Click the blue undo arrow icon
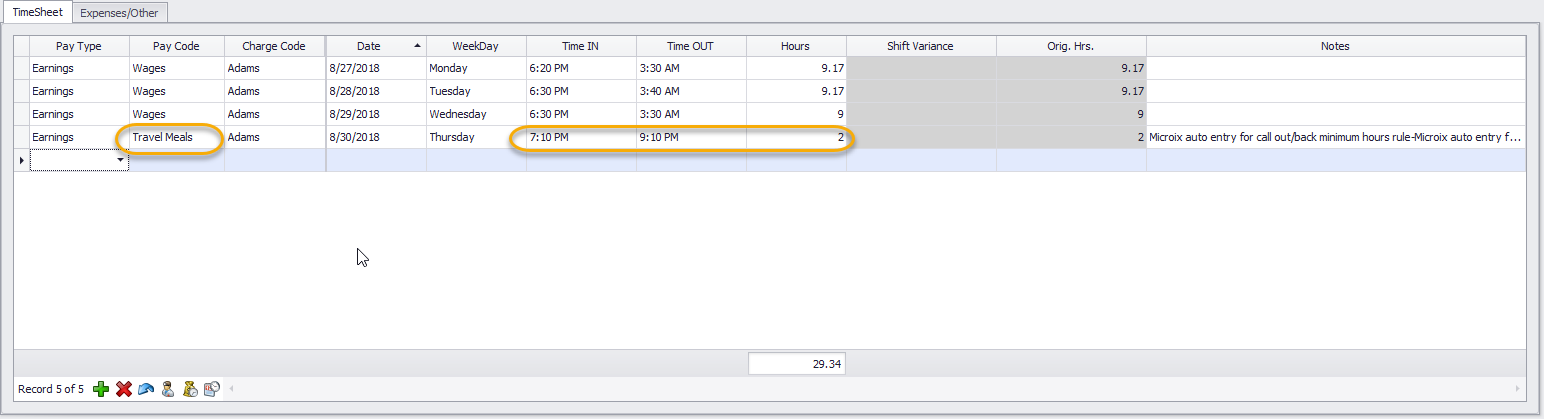 coord(146,389)
